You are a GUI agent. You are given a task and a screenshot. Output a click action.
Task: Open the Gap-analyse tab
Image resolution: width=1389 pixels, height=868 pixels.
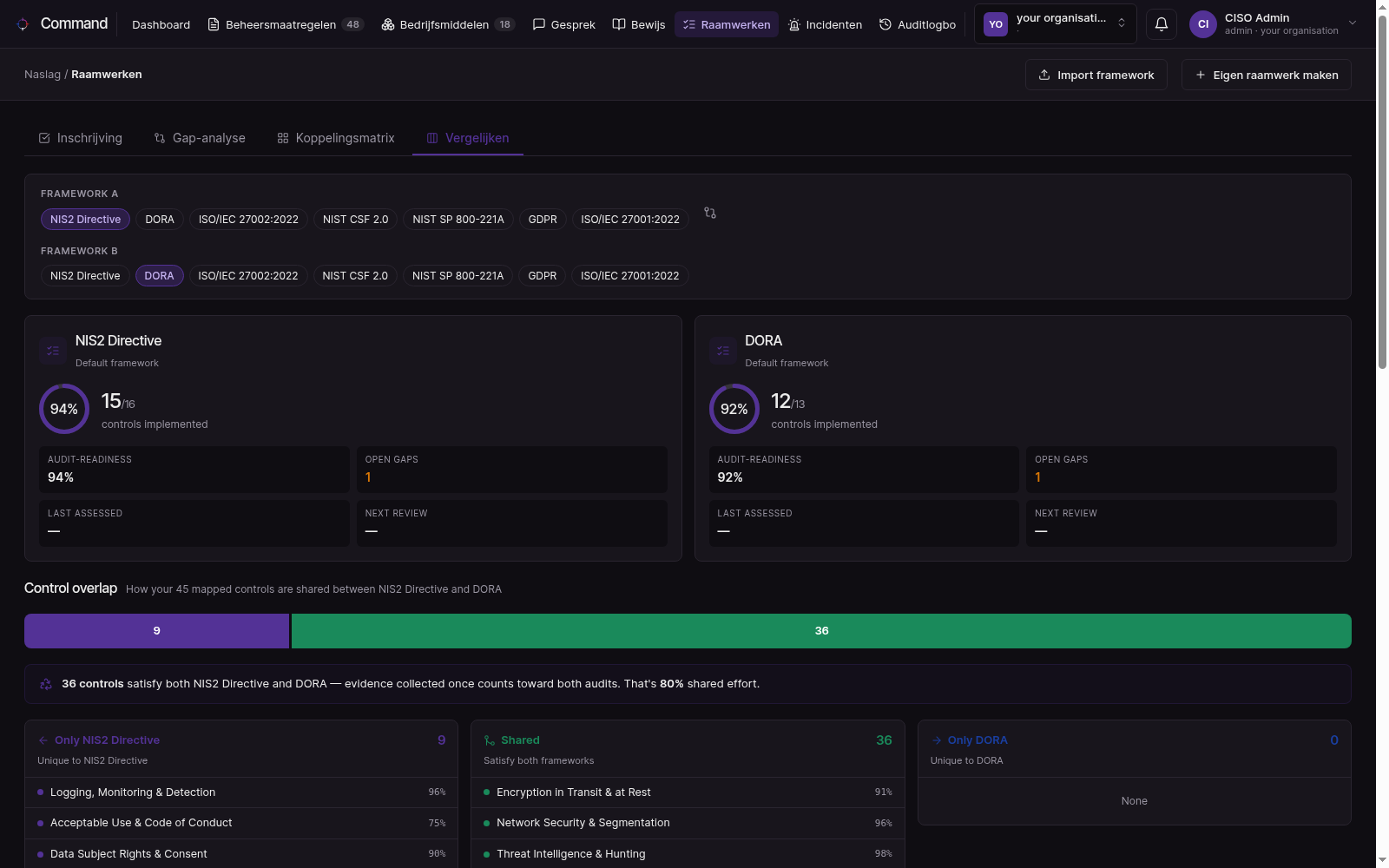(x=200, y=138)
